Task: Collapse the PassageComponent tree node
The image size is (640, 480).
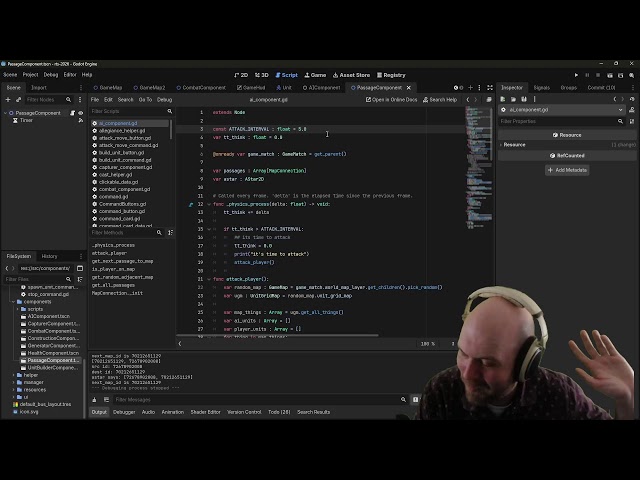Action: click(x=5, y=113)
